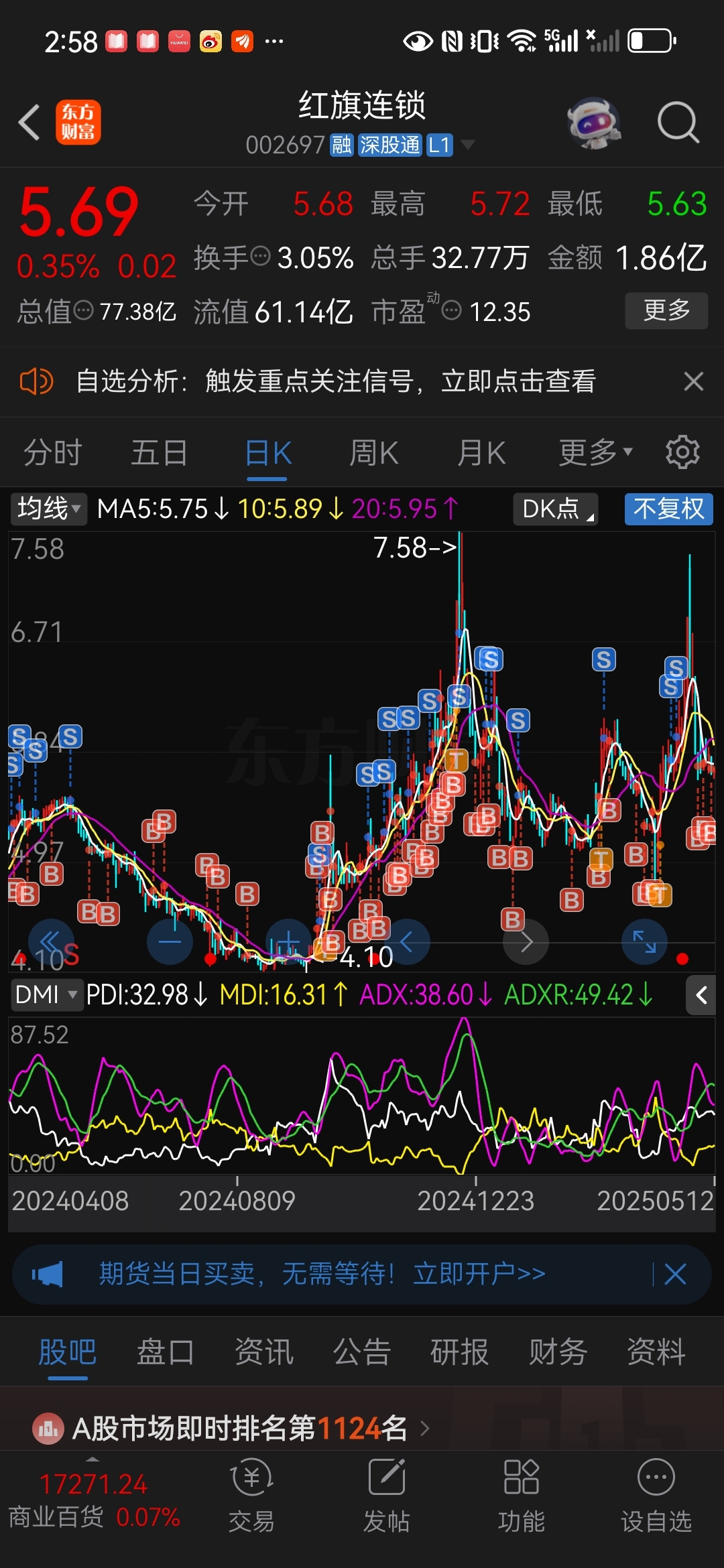
Task: Switch to 公告 tab
Action: (x=362, y=1352)
